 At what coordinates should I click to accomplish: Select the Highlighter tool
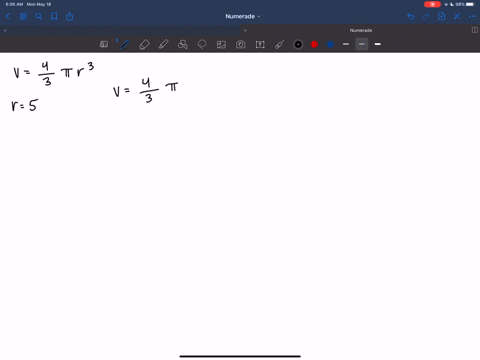[163, 44]
